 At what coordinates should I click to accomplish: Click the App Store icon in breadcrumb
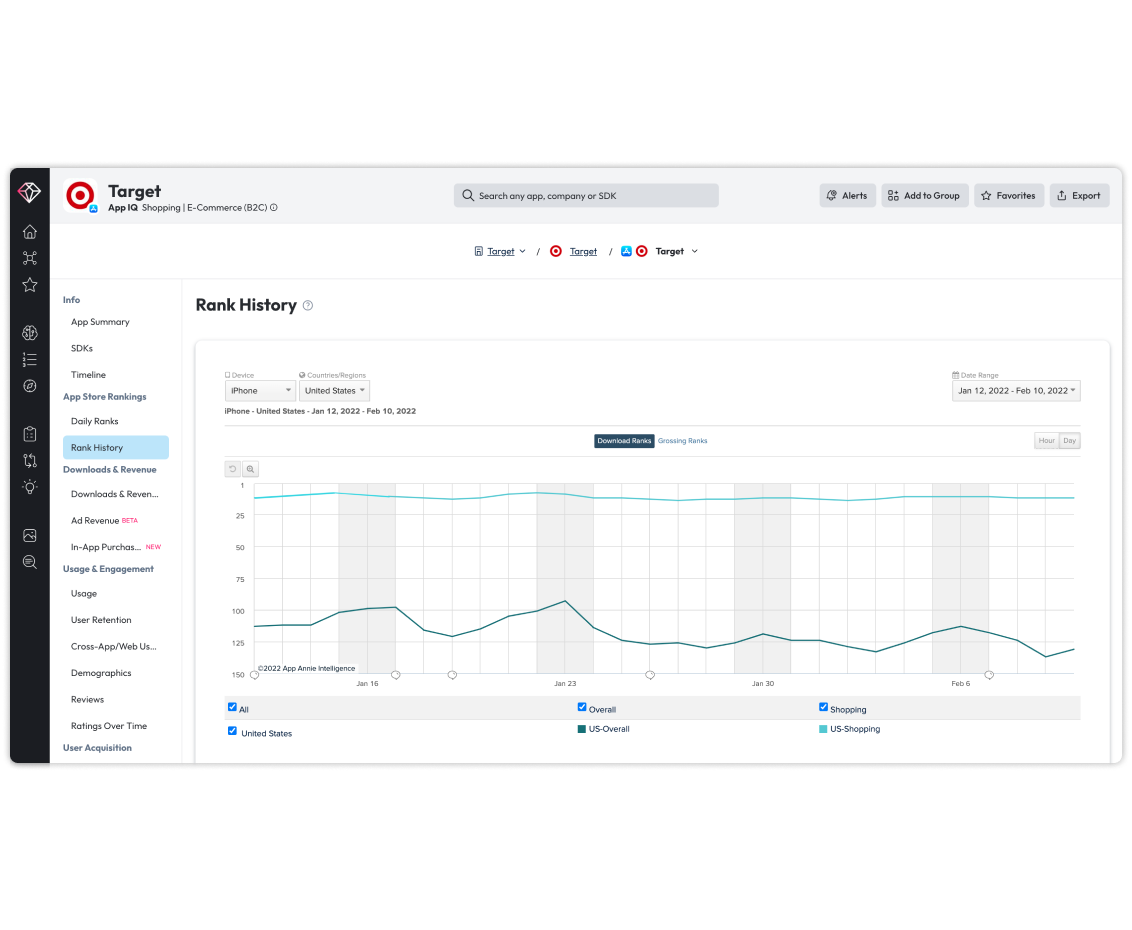pyautogui.click(x=627, y=251)
